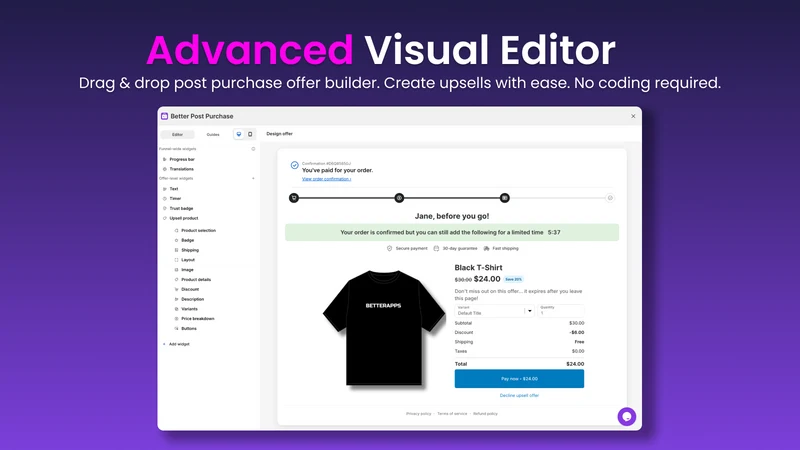Click the Trust badge widget icon
Image resolution: width=800 pixels, height=450 pixels.
[164, 208]
